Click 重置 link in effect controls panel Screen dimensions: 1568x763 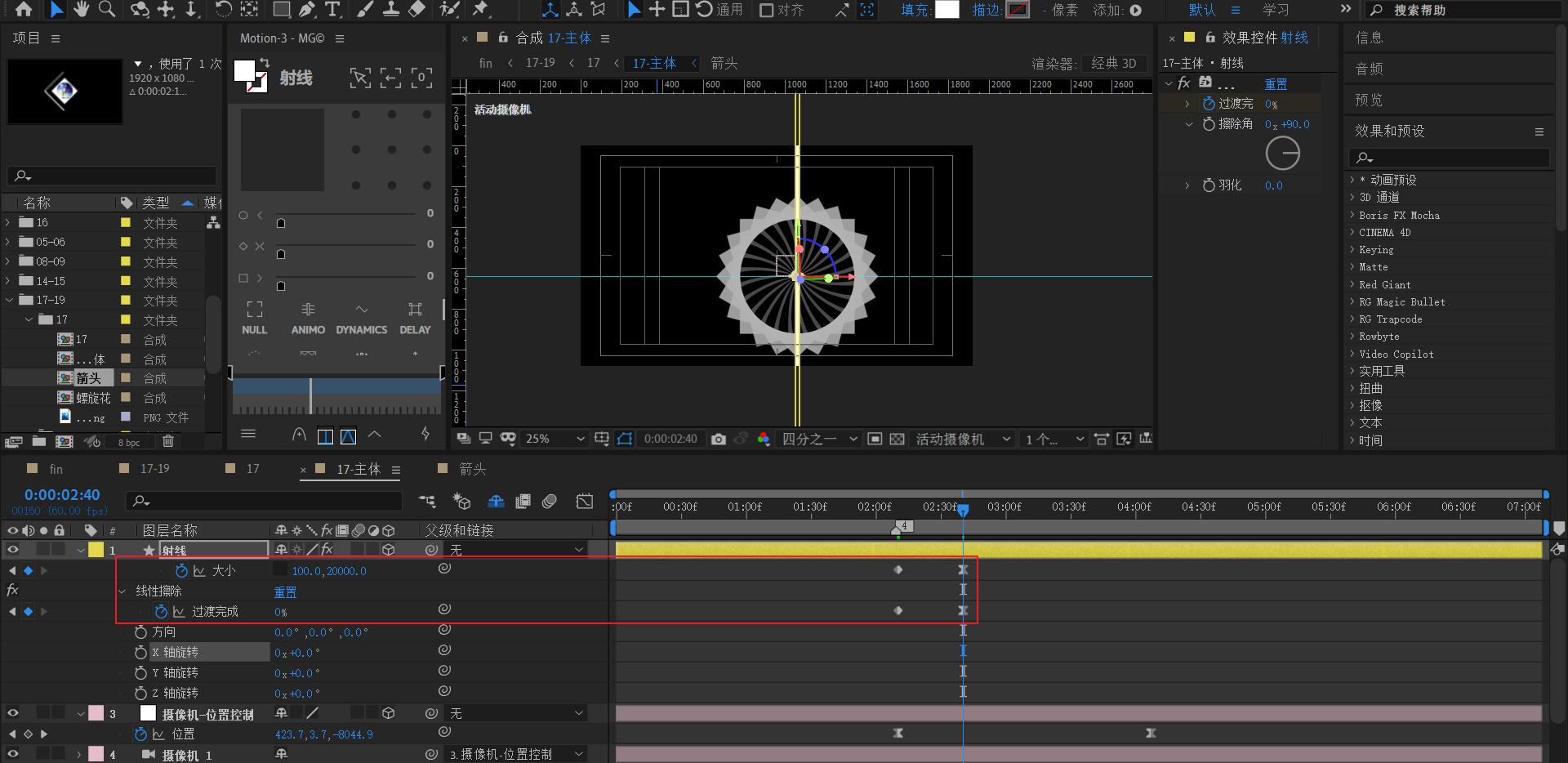(x=1276, y=83)
